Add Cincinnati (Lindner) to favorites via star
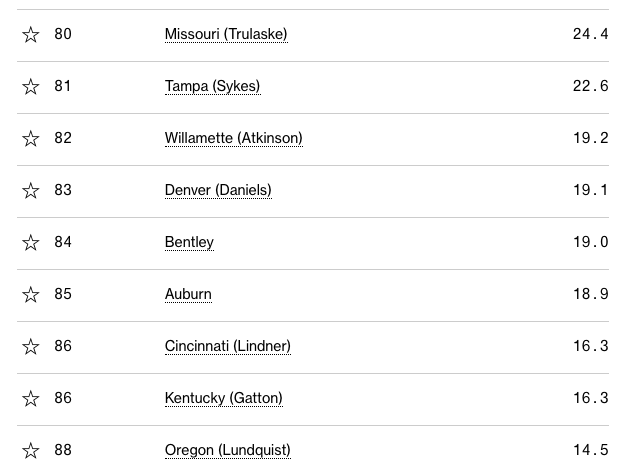The width and height of the screenshot is (630, 470). tap(31, 347)
